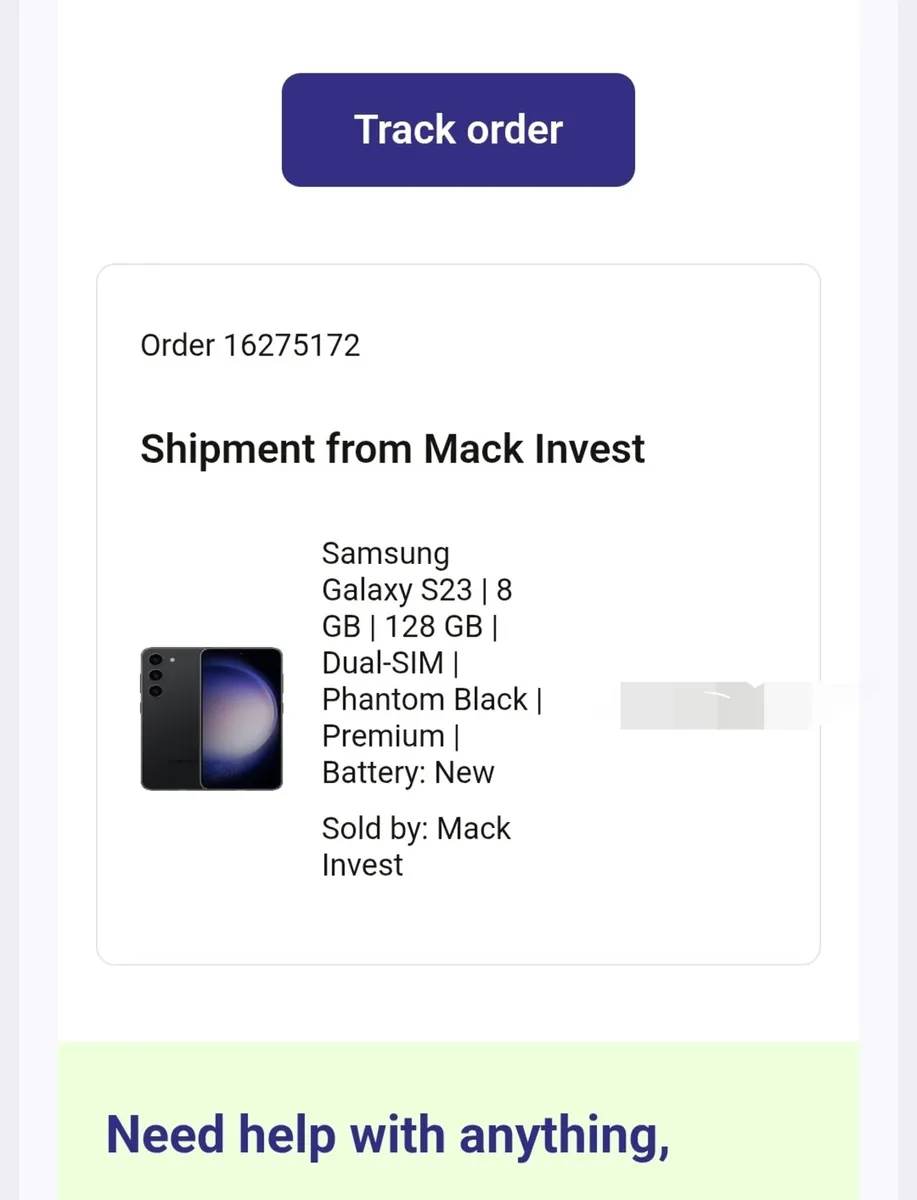Click the Need help with anything heading

[387, 1134]
